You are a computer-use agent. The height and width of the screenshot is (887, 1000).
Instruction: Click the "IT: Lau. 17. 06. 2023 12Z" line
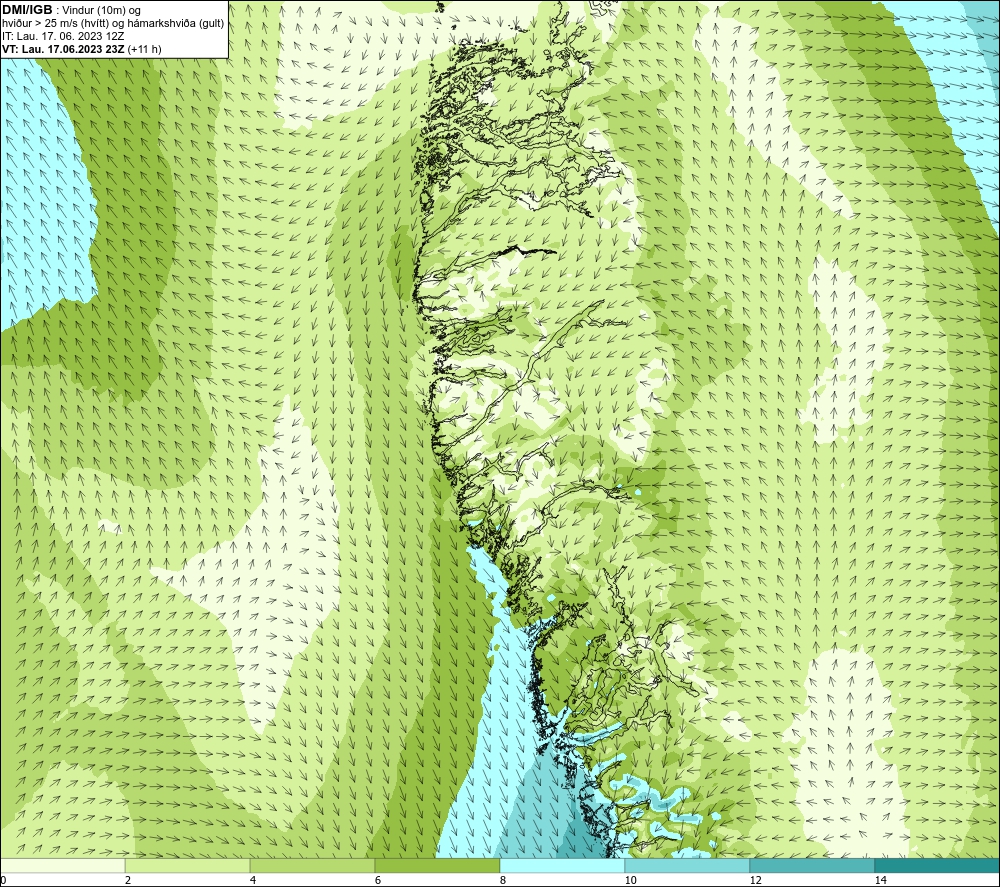63,36
